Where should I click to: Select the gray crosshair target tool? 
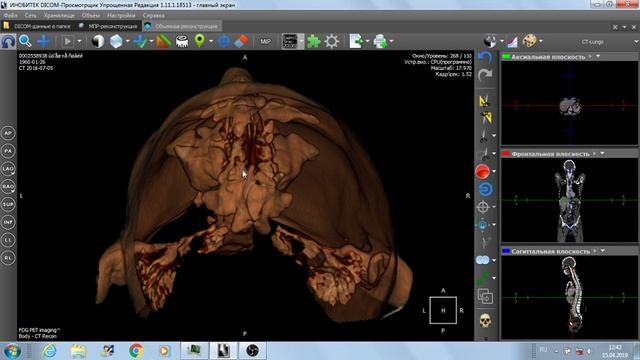point(483,207)
